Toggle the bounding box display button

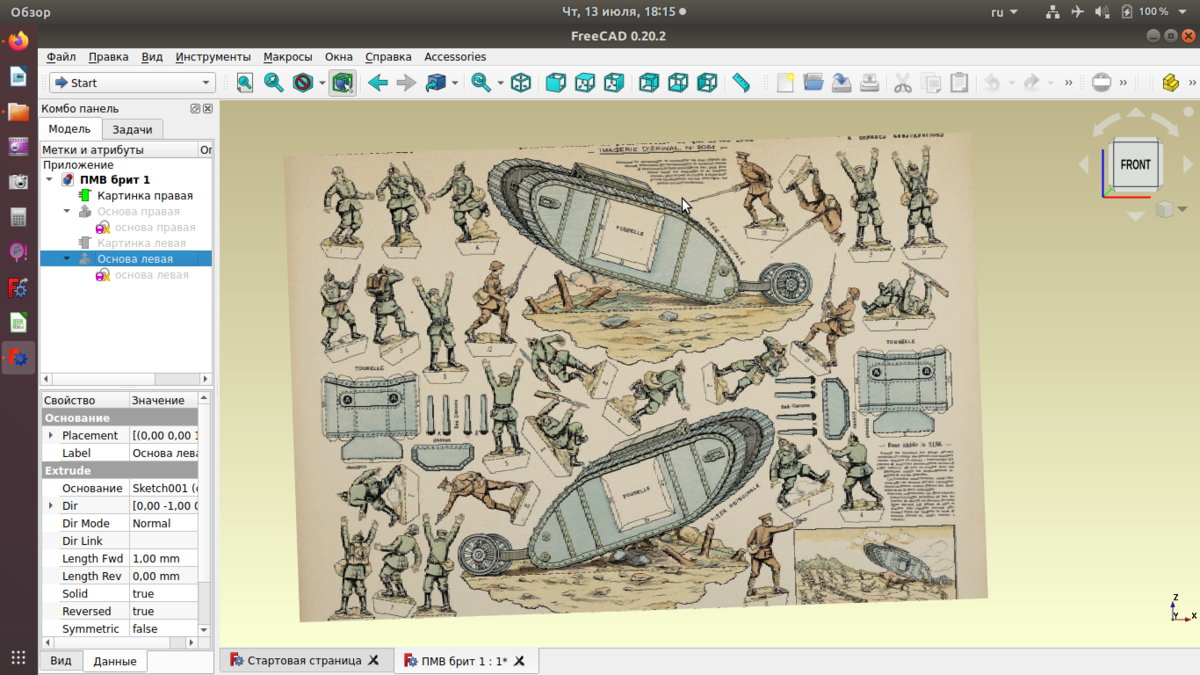click(342, 83)
